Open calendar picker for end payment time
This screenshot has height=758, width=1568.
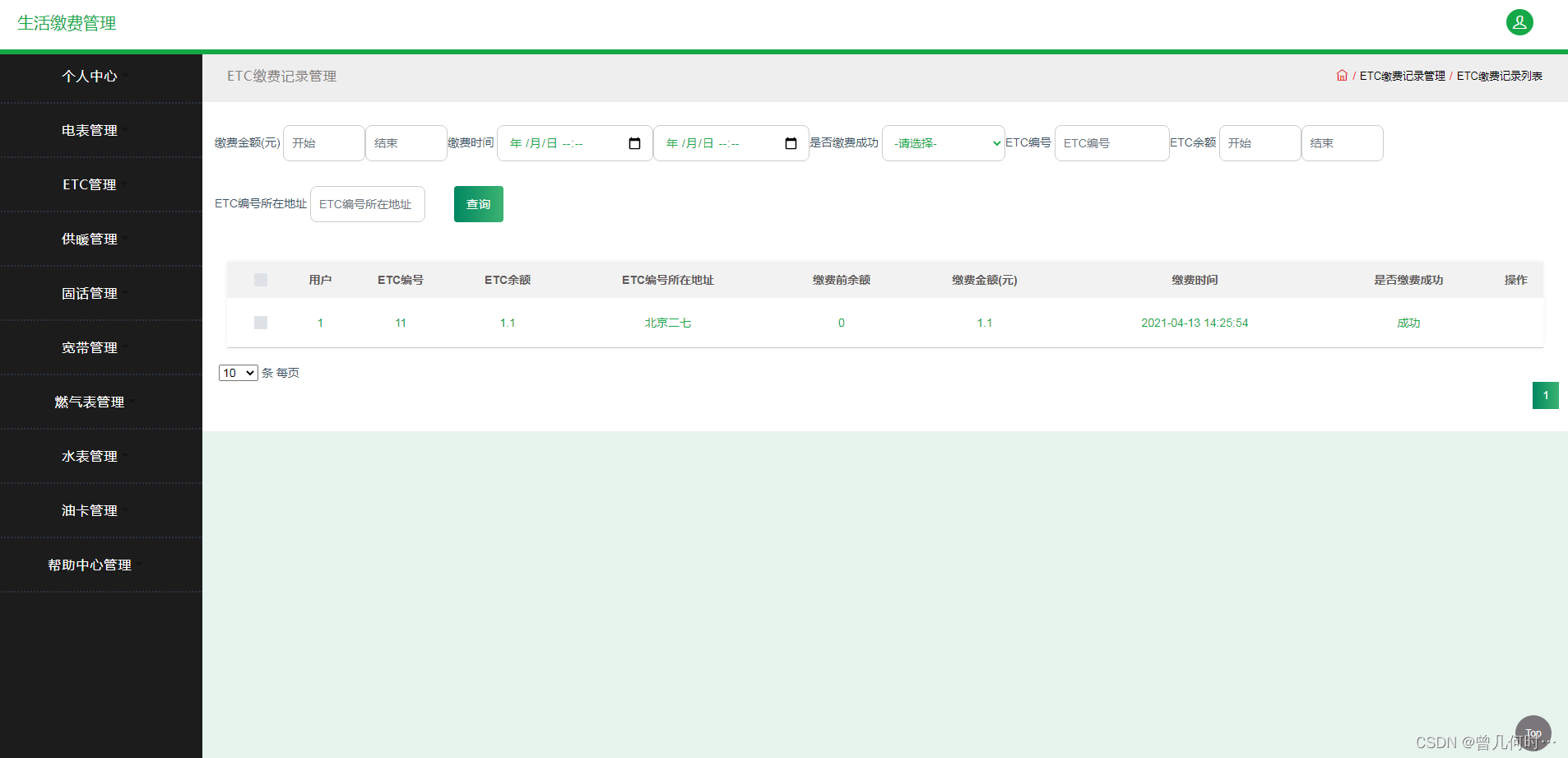click(791, 143)
